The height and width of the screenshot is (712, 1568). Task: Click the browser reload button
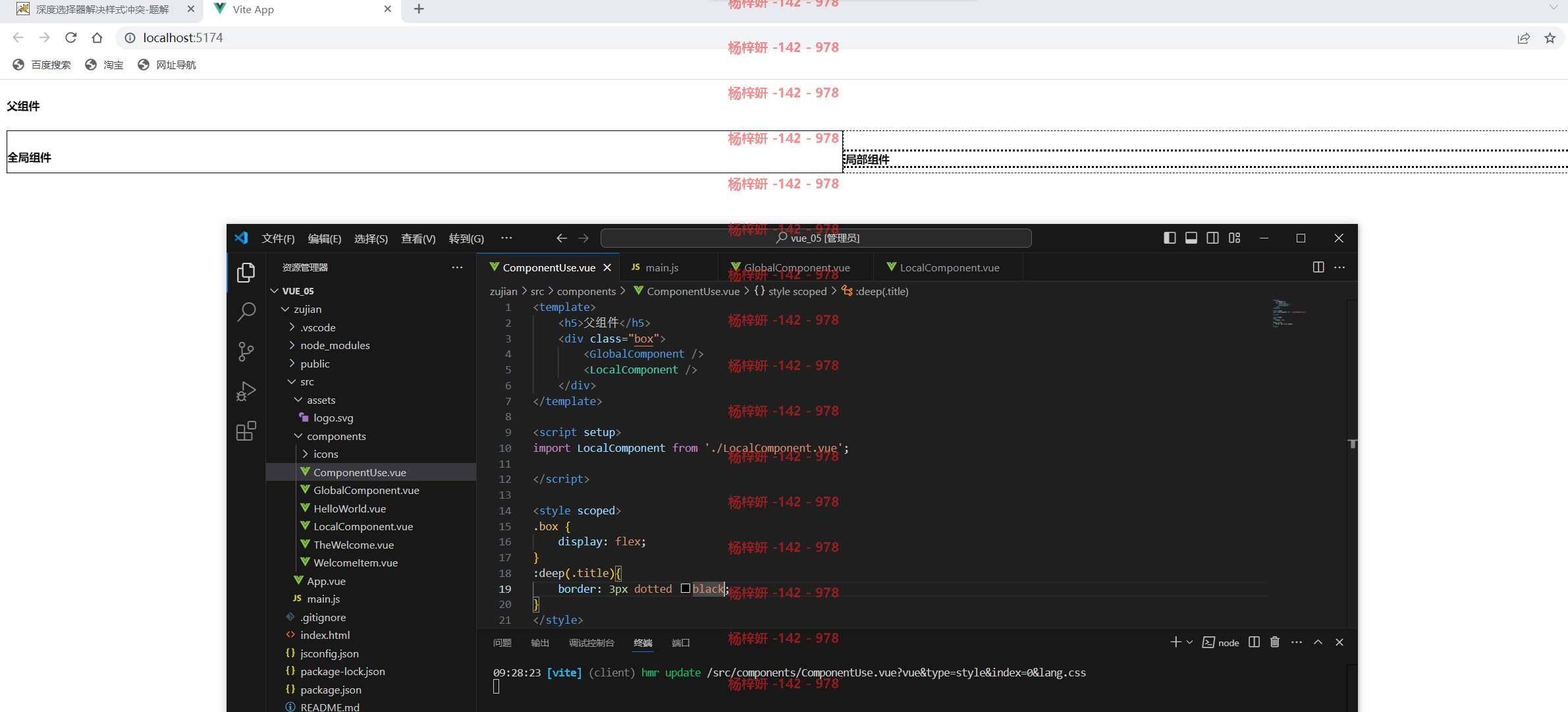click(71, 38)
